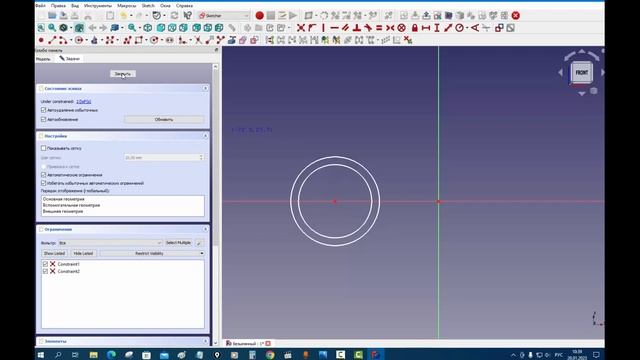Open the Файл menu

coord(40,6)
